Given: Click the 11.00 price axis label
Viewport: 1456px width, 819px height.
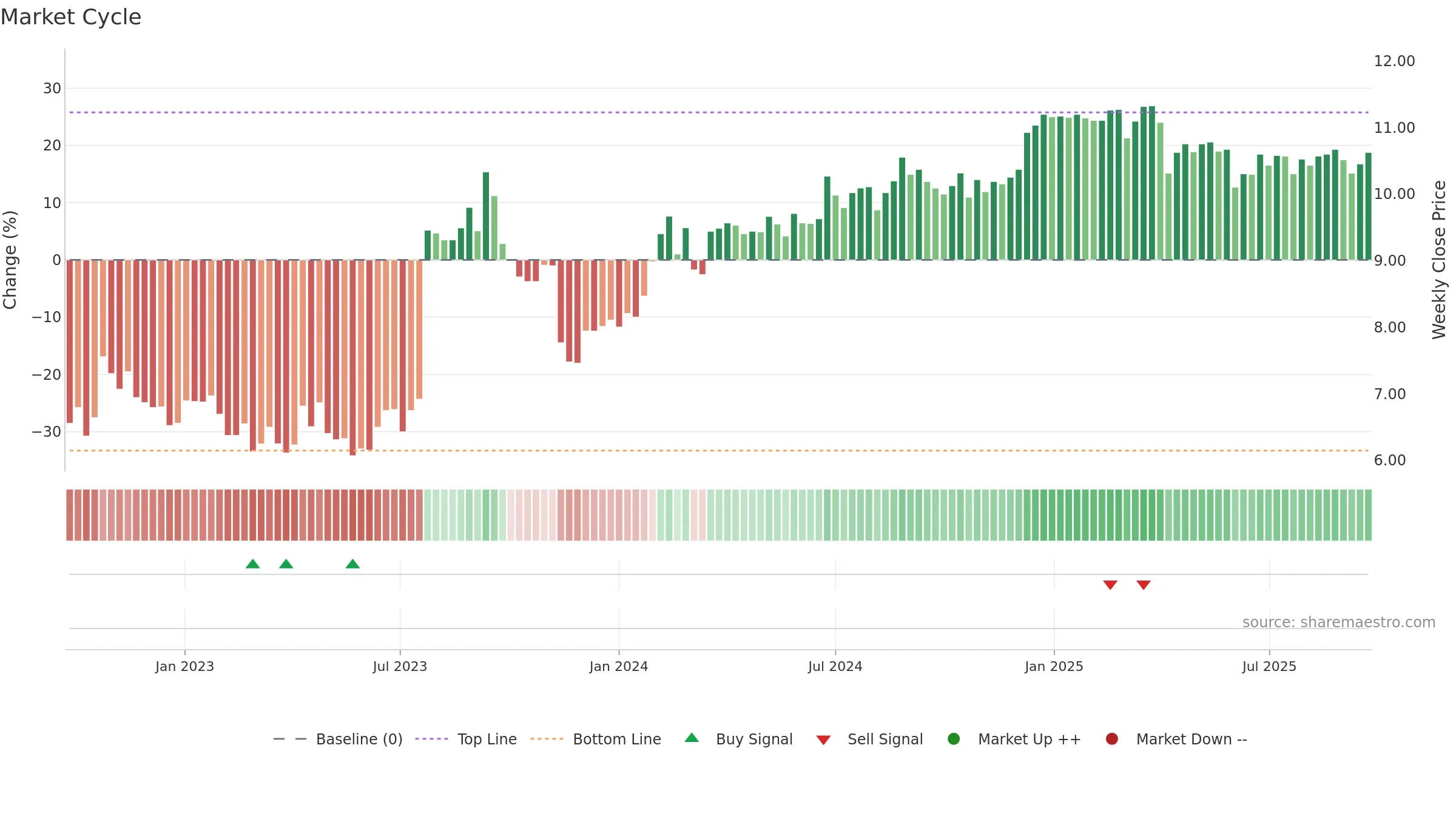Looking at the screenshot, I should [1394, 128].
